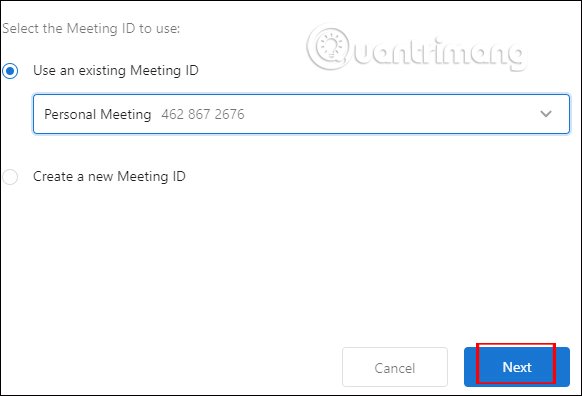Image resolution: width=582 pixels, height=396 pixels.
Task: Click the meeting ID number 462 867 2676
Action: click(x=203, y=114)
